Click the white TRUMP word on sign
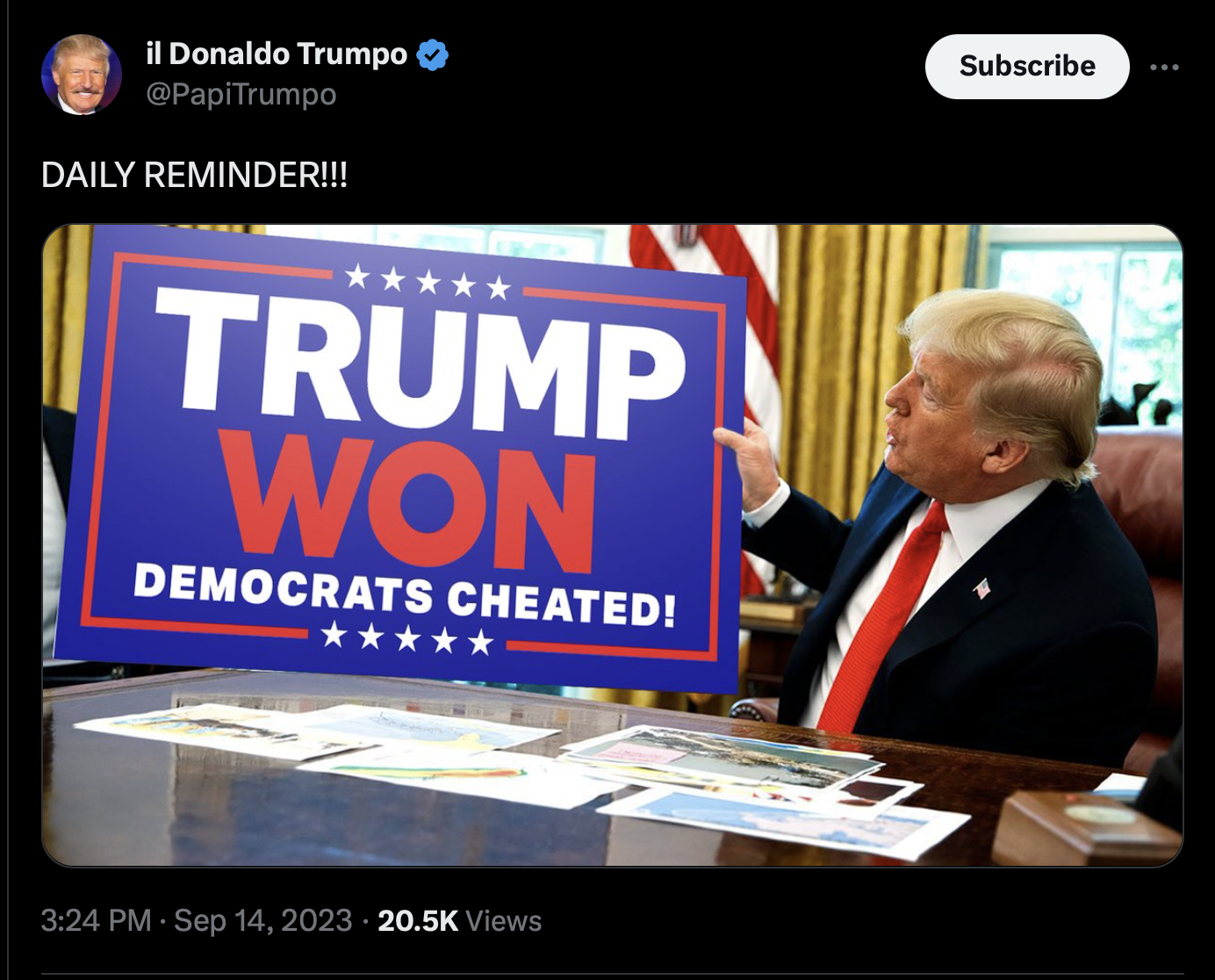This screenshot has width=1215, height=980. pos(421,360)
